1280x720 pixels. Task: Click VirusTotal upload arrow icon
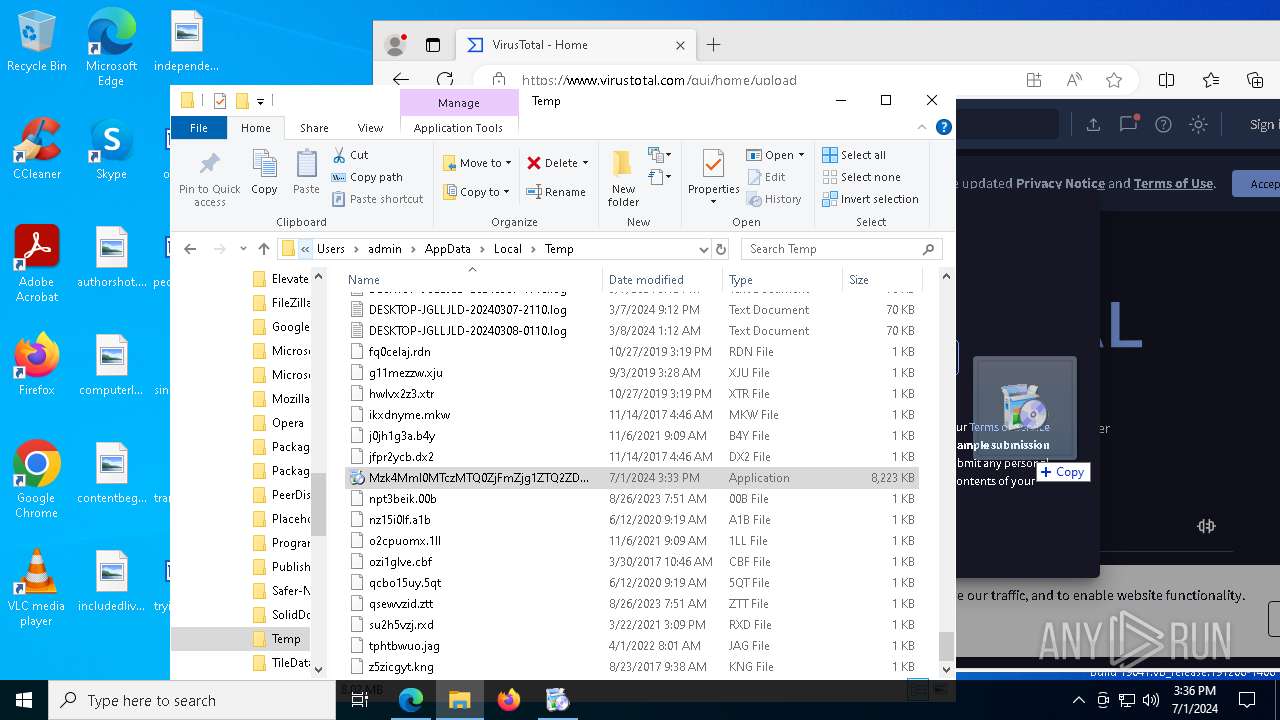pos(1093,125)
